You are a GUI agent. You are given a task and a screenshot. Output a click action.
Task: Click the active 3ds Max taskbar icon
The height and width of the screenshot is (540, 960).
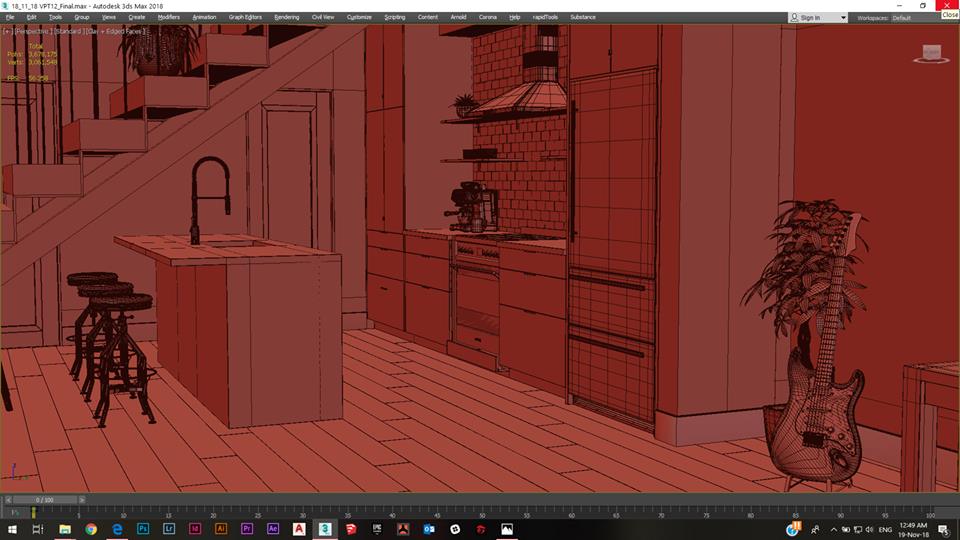pyautogui.click(x=325, y=528)
